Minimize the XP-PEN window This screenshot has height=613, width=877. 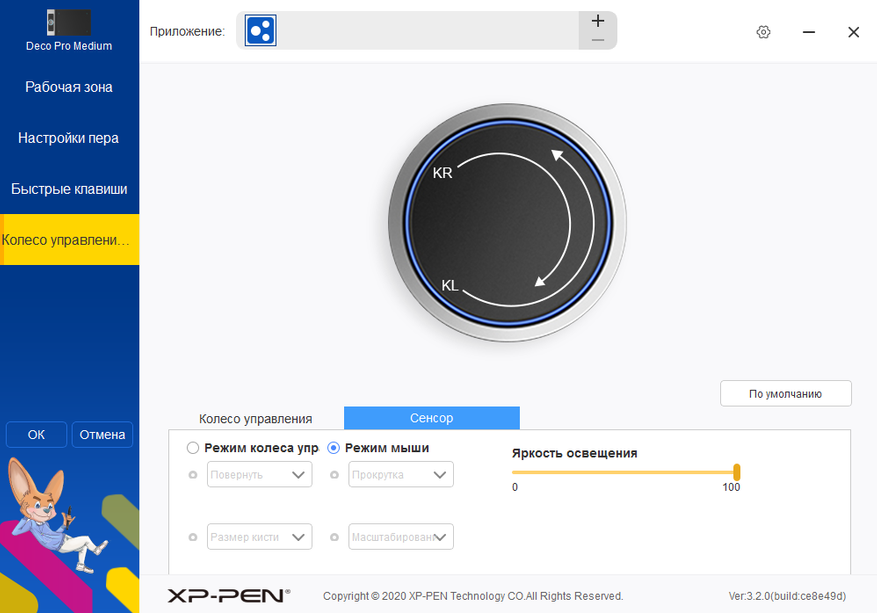tap(809, 32)
